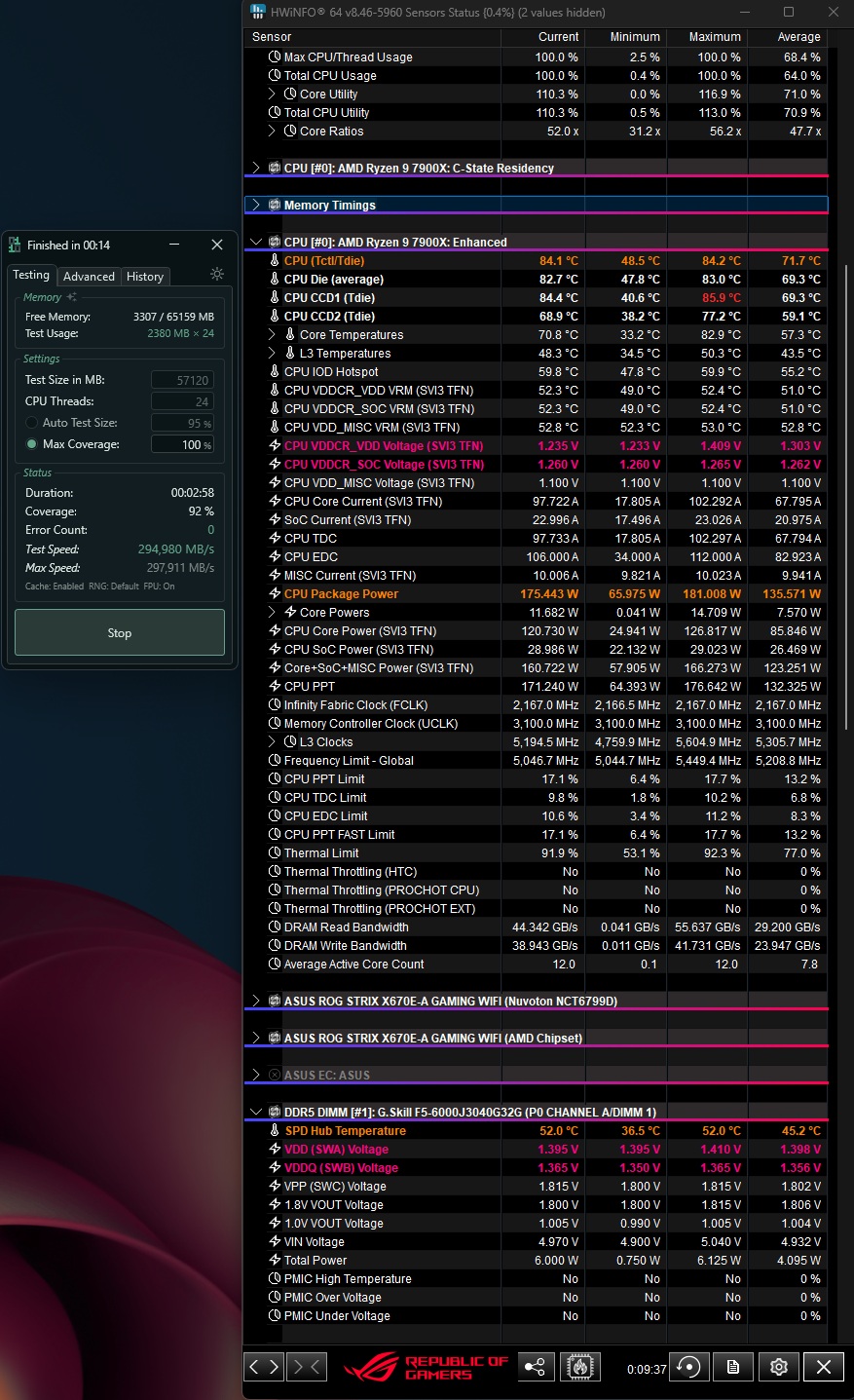Viewport: 854px width, 1400px height.
Task: Expand the C-State Residency sensor group
Action: pos(256,169)
